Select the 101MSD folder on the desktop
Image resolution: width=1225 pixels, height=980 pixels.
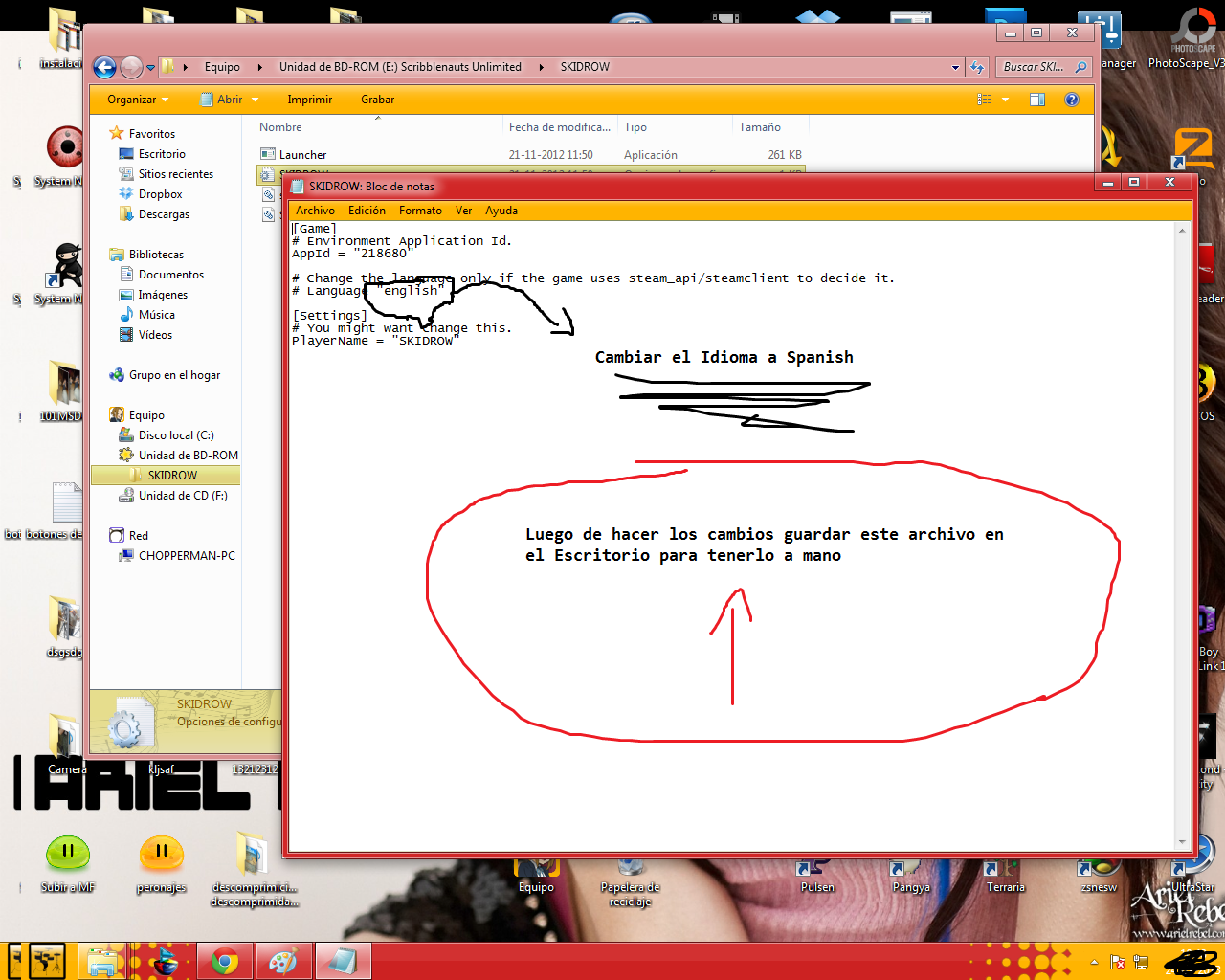pyautogui.click(x=63, y=391)
